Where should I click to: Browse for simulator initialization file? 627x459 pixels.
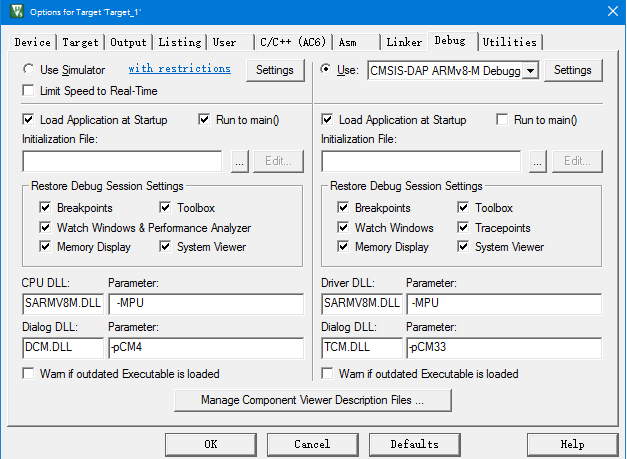(240, 162)
